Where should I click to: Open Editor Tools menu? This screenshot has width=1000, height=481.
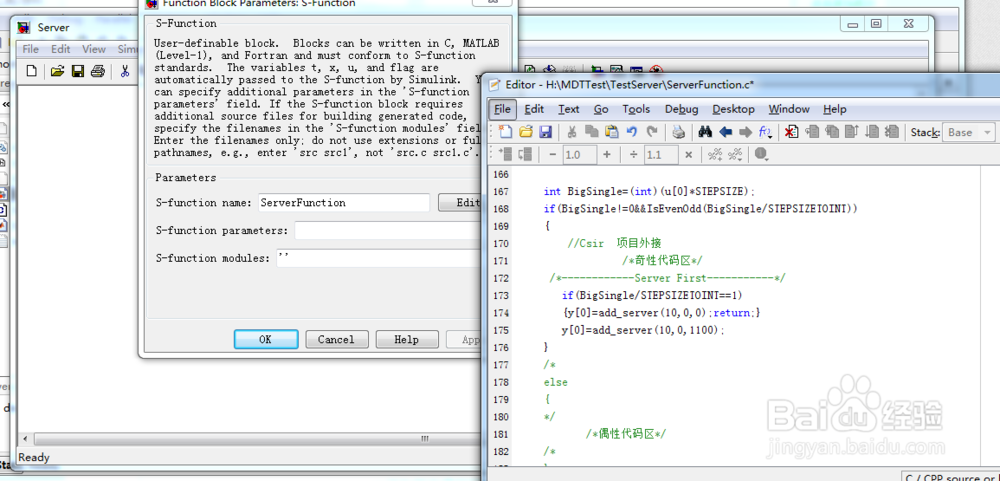point(636,109)
